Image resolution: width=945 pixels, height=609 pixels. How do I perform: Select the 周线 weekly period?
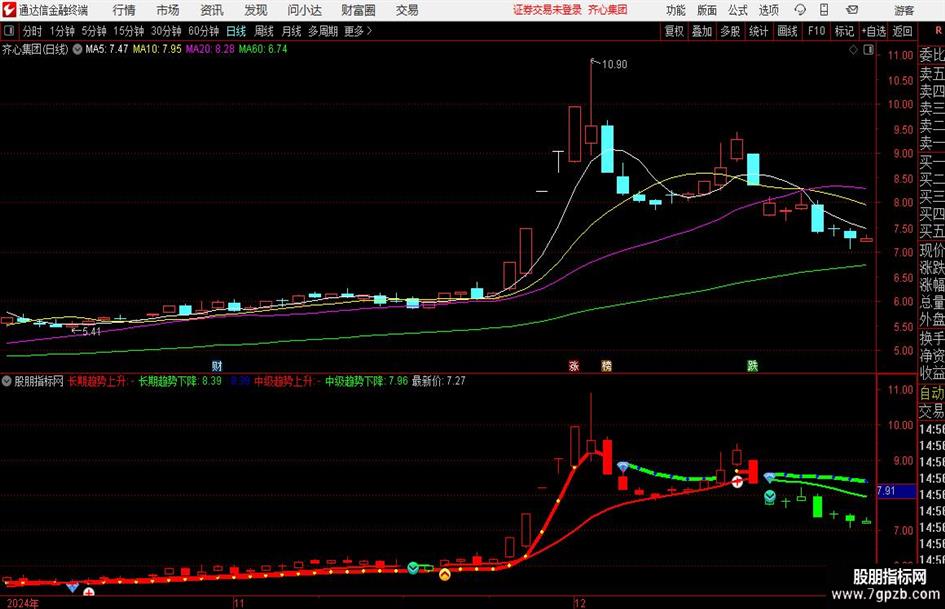[264, 31]
